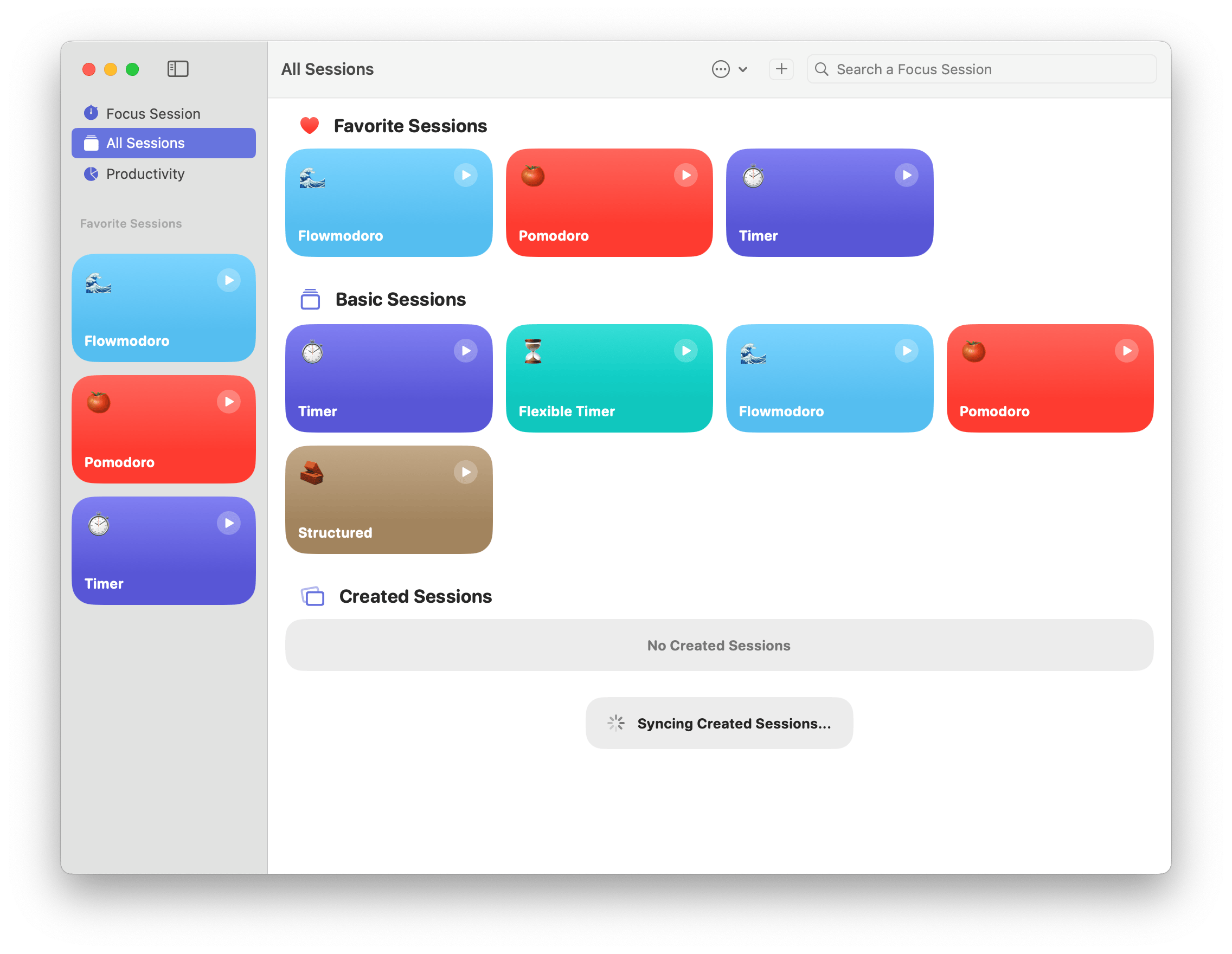Viewport: 1232px width, 954px height.
Task: Click the Flowmodoro icon in sidebar
Action: (99, 283)
